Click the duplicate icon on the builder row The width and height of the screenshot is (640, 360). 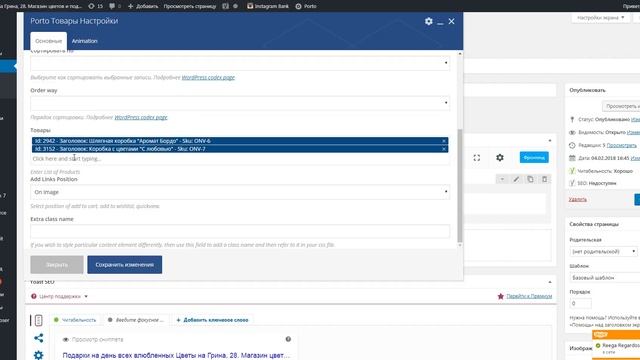pos(530,179)
